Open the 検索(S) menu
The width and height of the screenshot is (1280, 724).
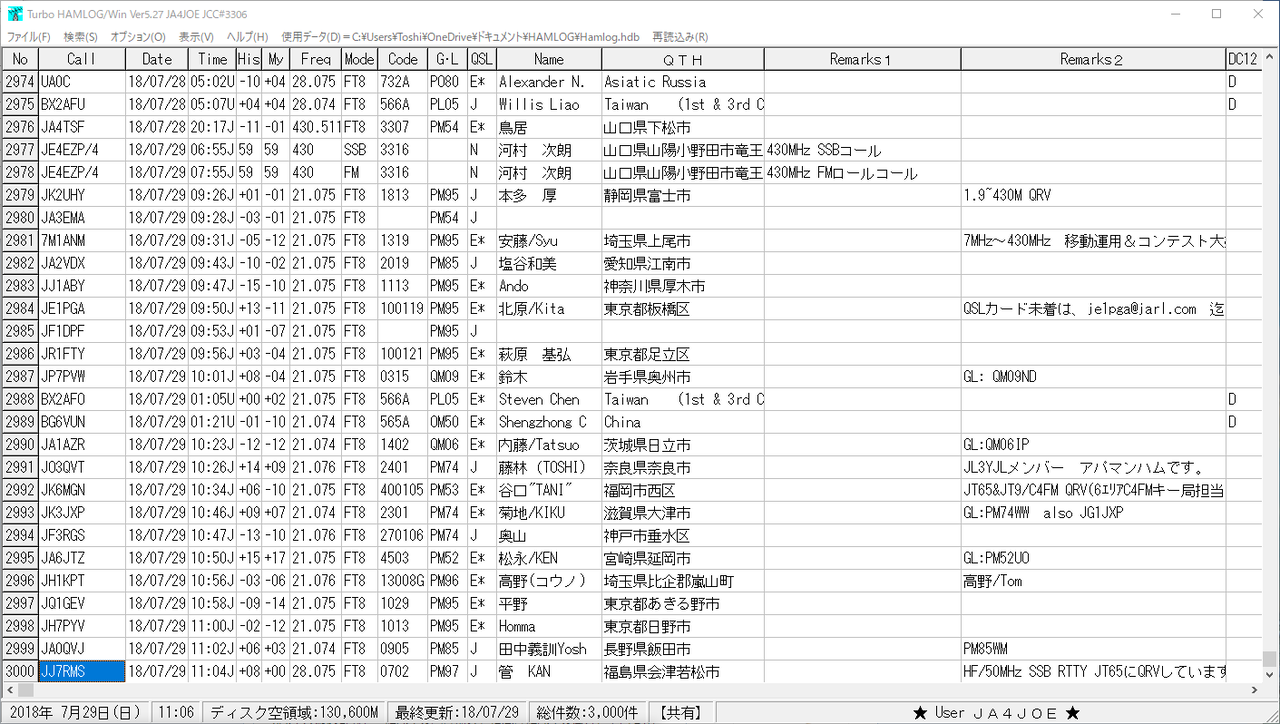80,37
